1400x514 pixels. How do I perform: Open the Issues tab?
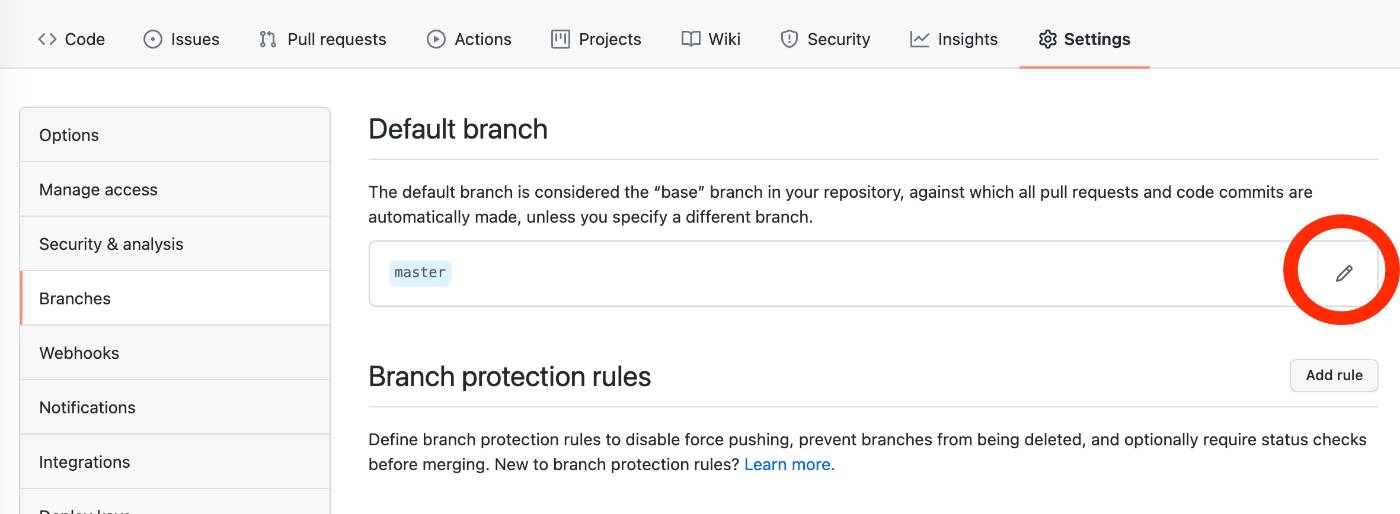[194, 39]
